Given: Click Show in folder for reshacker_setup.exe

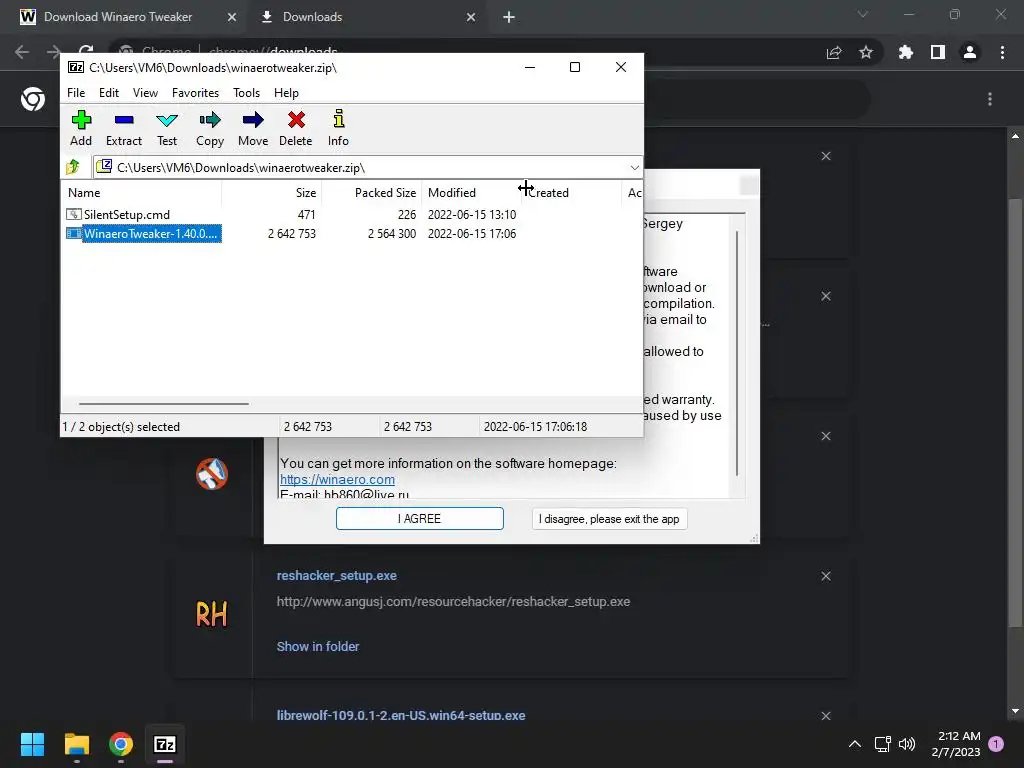Looking at the screenshot, I should tap(317, 647).
